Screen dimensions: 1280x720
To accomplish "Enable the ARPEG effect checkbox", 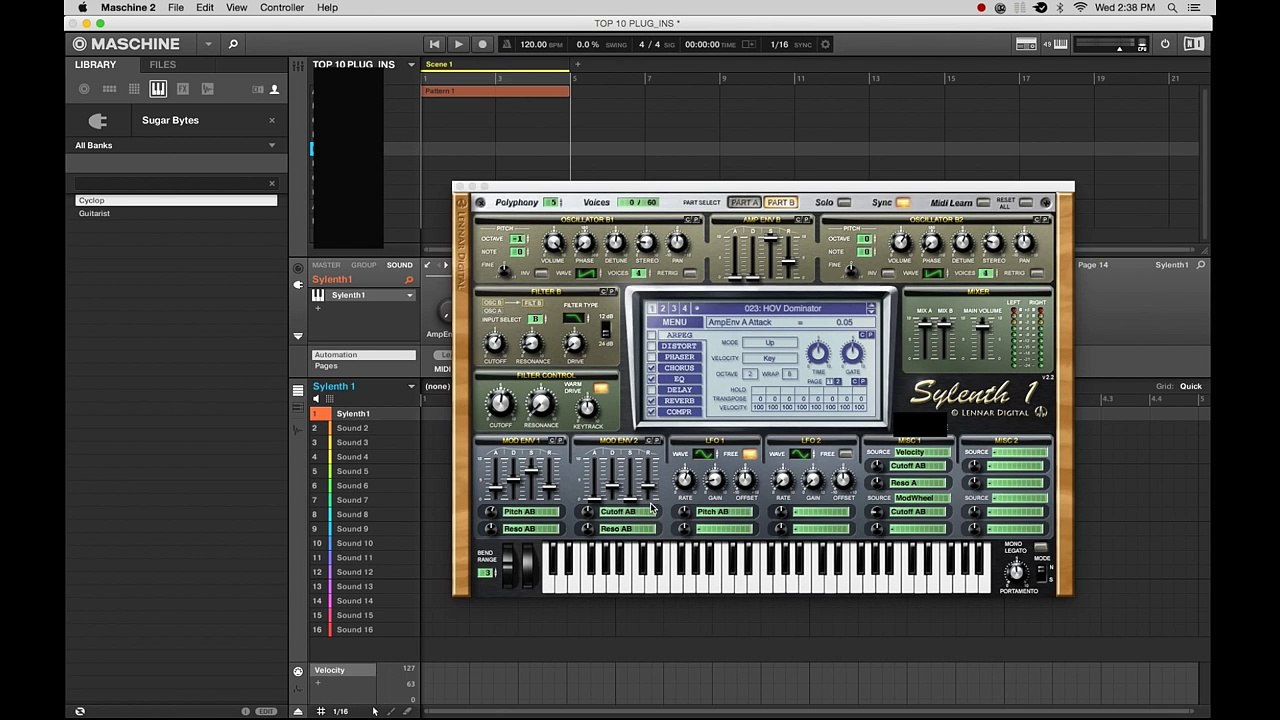I will 652,335.
